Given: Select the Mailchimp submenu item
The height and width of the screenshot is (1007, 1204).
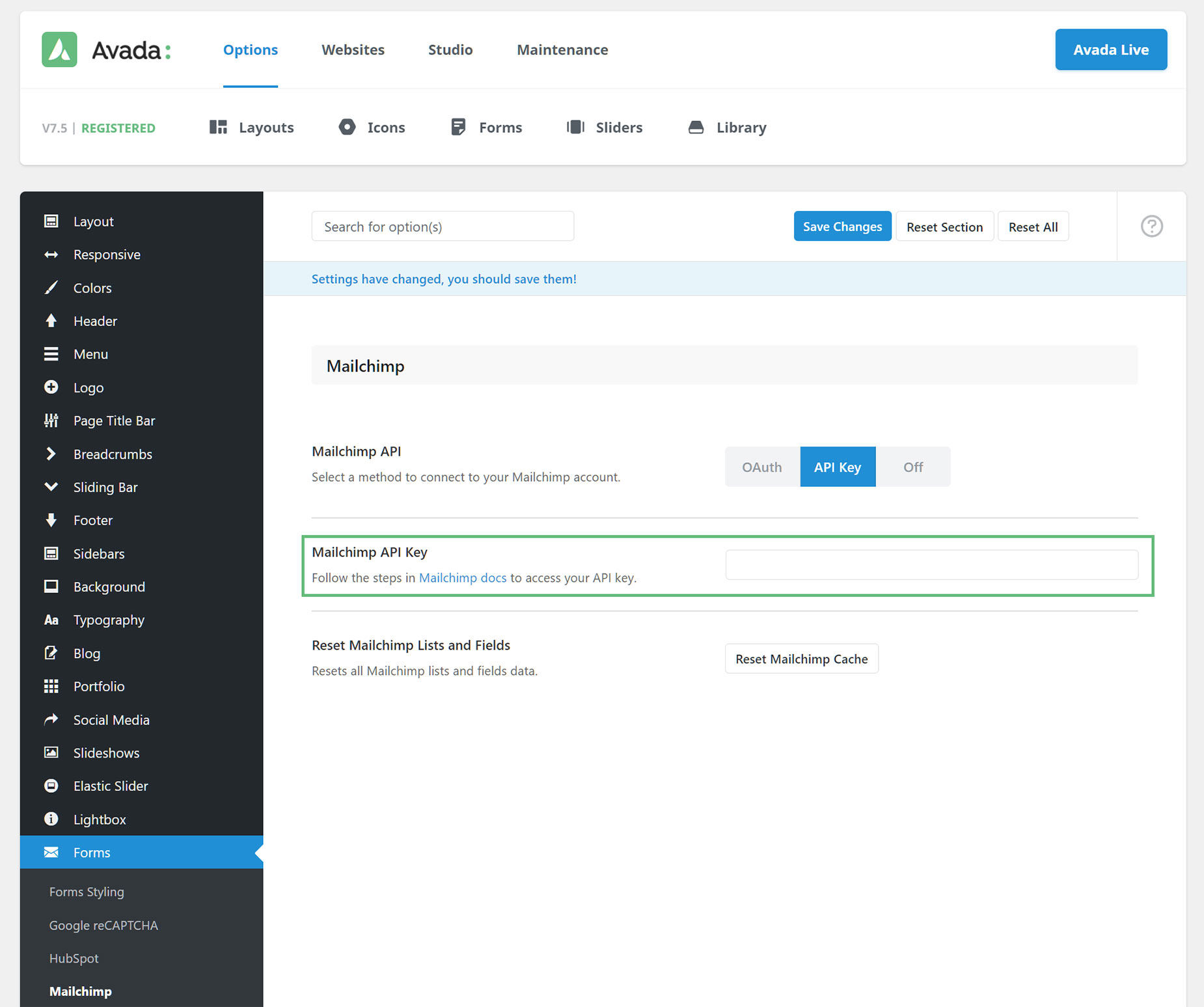Looking at the screenshot, I should [81, 991].
